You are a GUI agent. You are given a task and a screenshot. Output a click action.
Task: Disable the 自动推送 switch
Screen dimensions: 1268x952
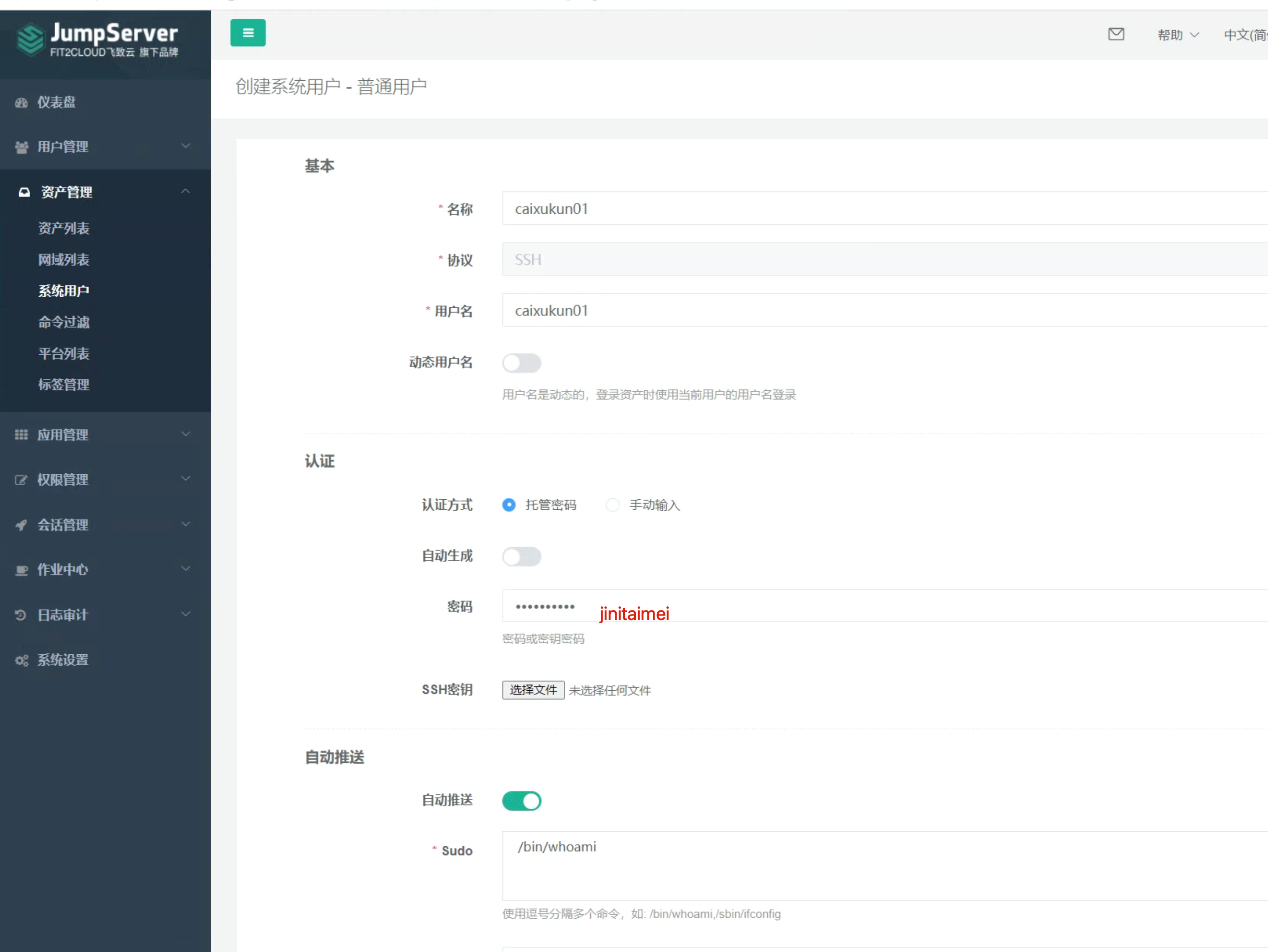(x=521, y=801)
